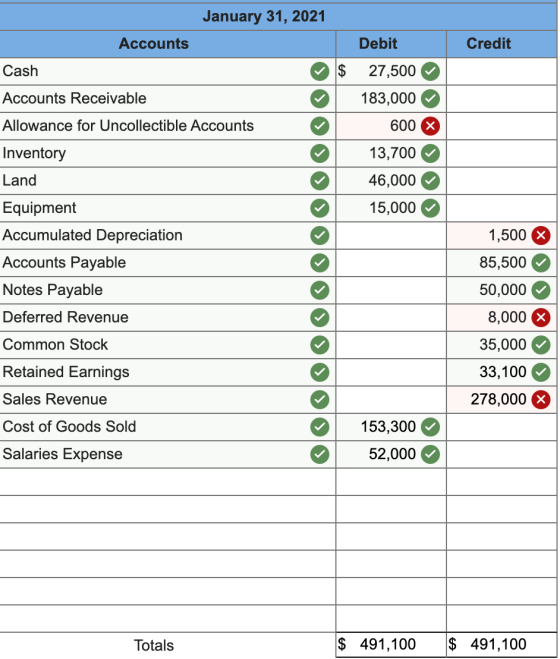This screenshot has height=659, width=560.
Task: Click the green check next to 27,500 debit
Action: 430,71
